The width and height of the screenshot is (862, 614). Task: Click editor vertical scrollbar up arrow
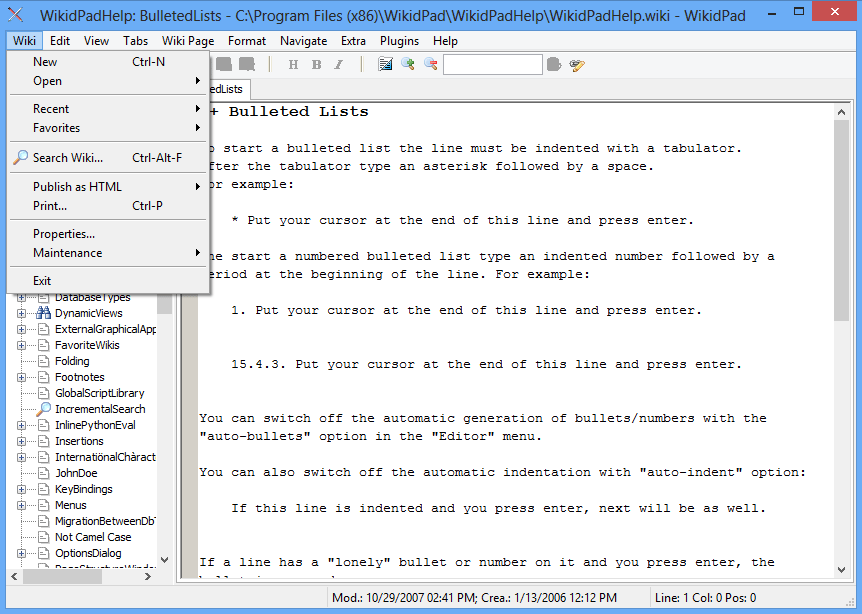pos(841,112)
